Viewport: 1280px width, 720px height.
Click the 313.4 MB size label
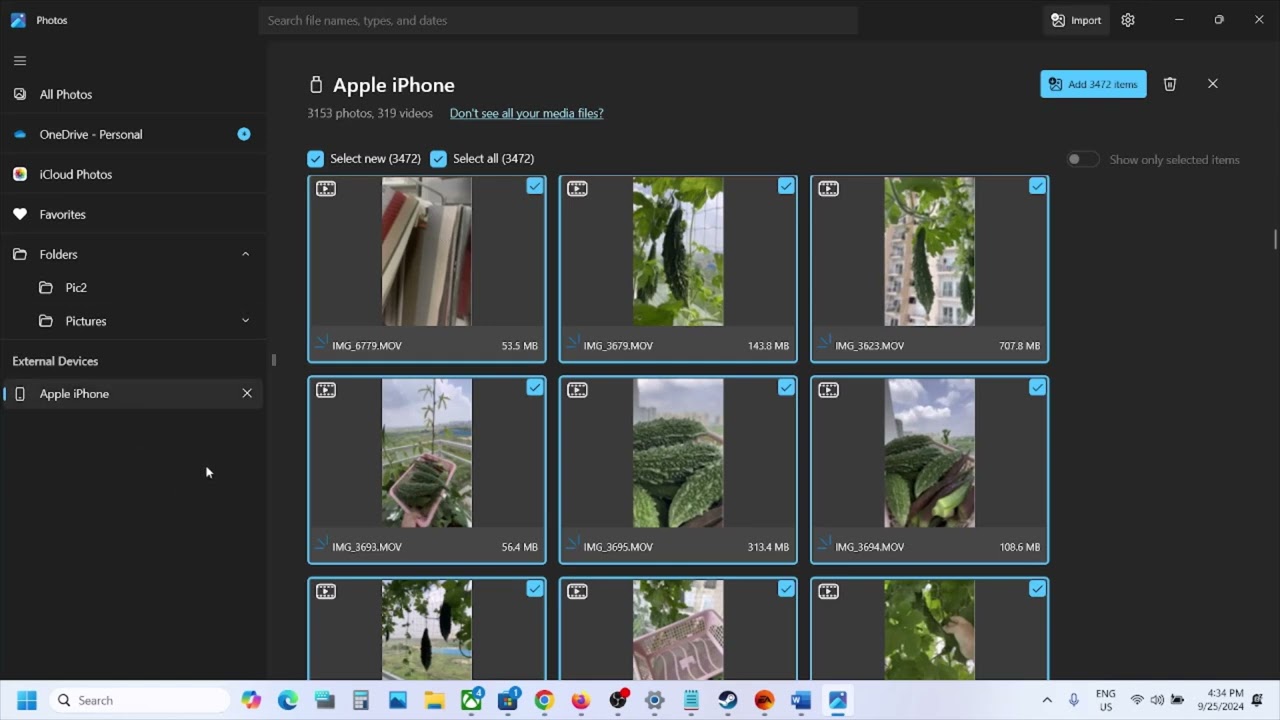tap(768, 547)
